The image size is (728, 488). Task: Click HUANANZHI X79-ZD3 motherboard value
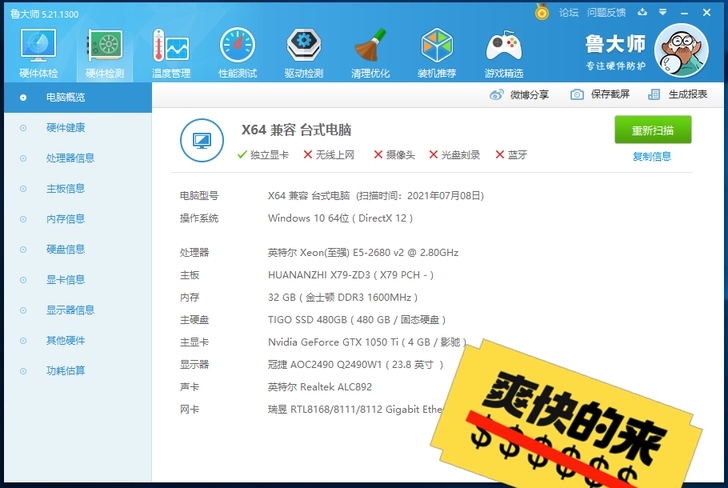click(351, 275)
